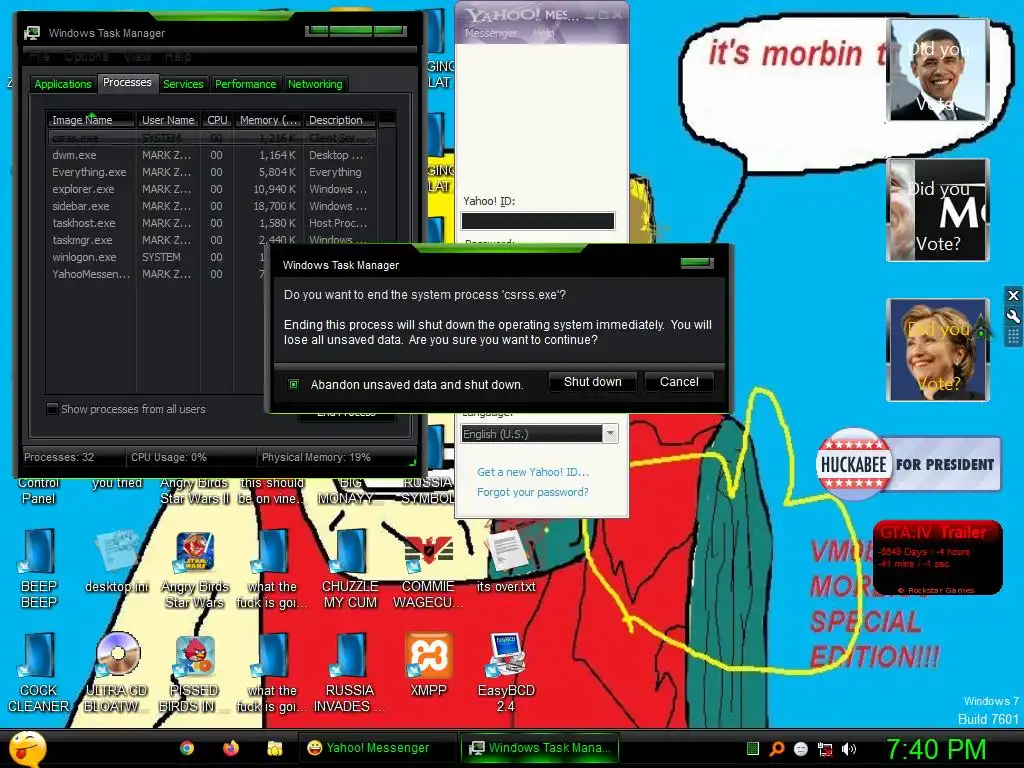Open the Services tab

pyautogui.click(x=183, y=84)
